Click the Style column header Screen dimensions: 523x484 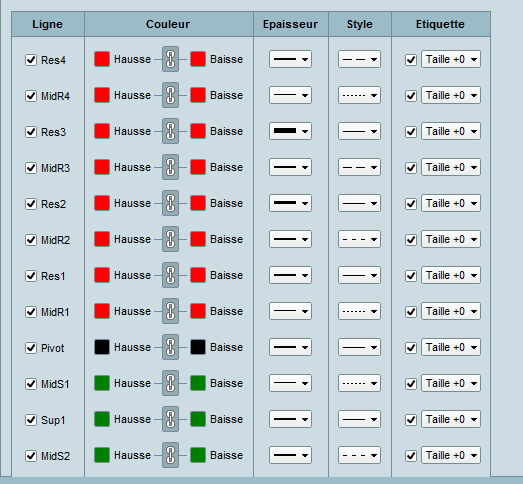(360, 24)
